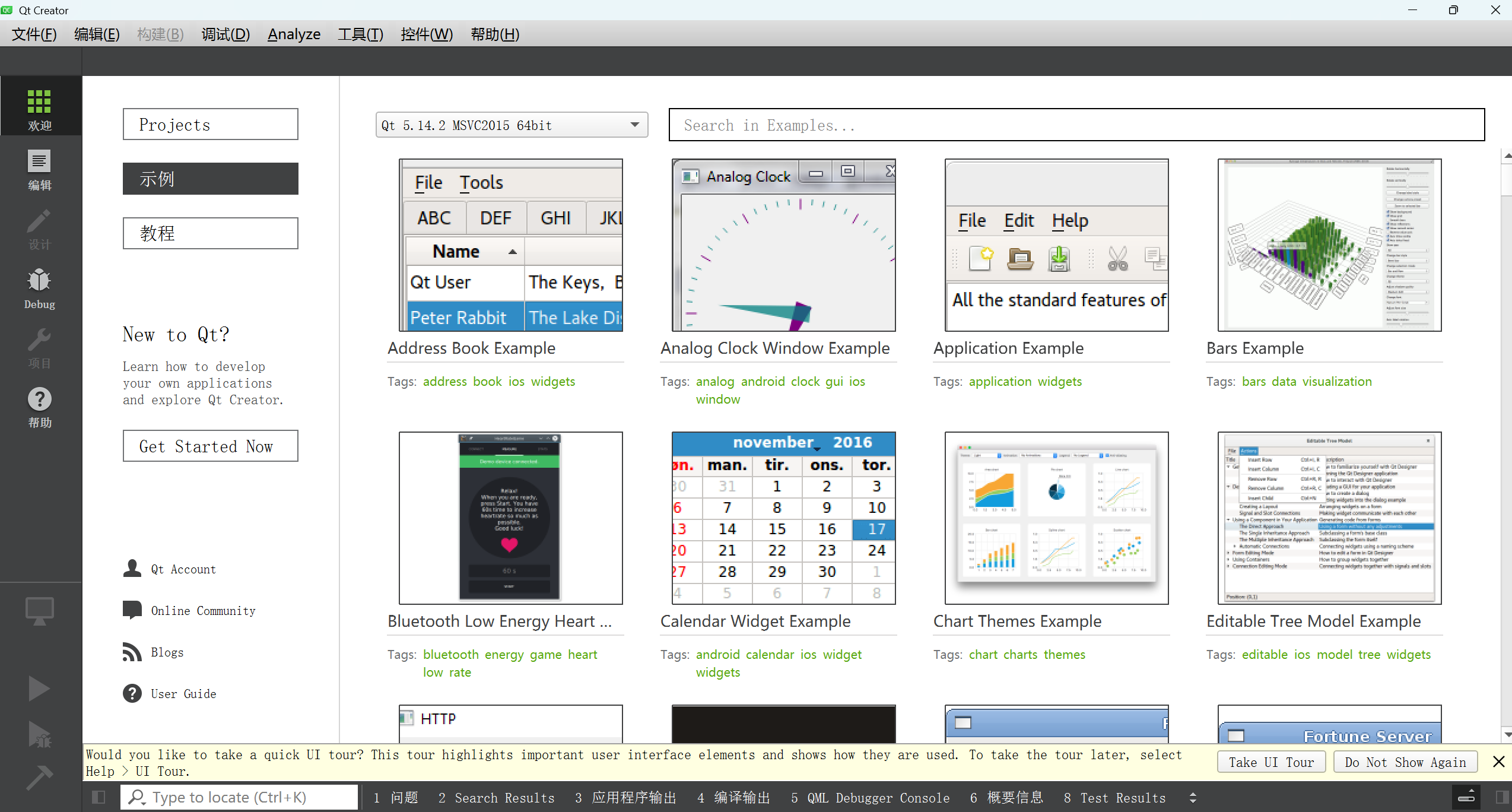
Task: Click the 'visualization' tag under Bars Example
Action: [1337, 381]
